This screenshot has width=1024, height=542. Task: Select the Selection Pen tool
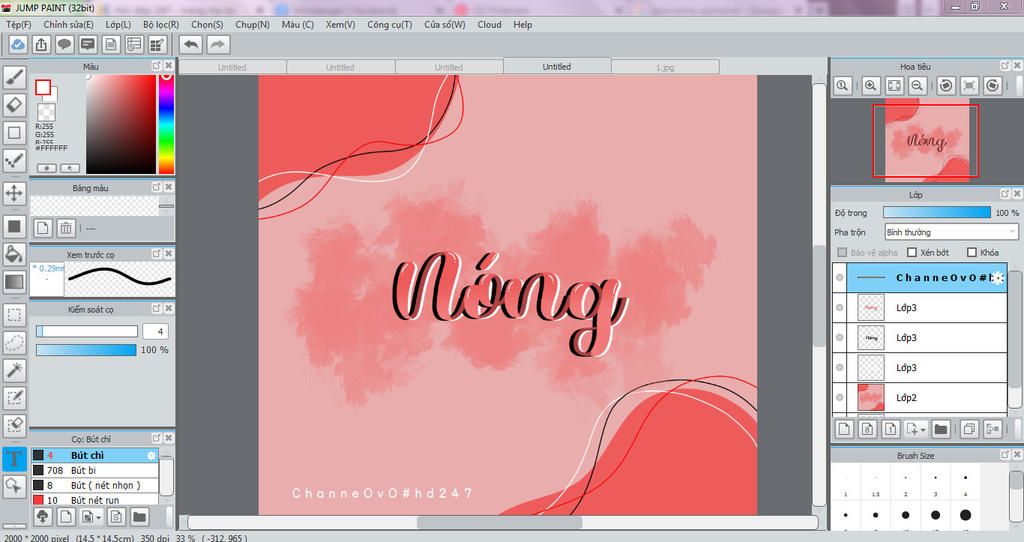[14, 397]
